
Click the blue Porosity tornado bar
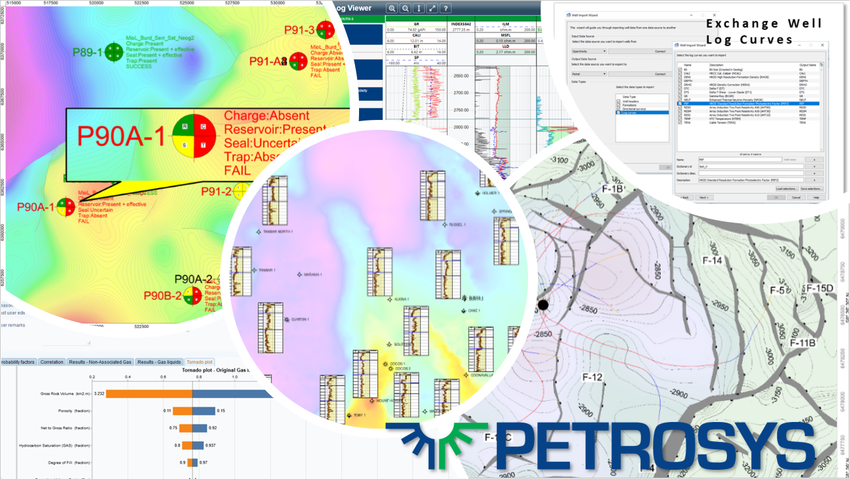tap(204, 411)
